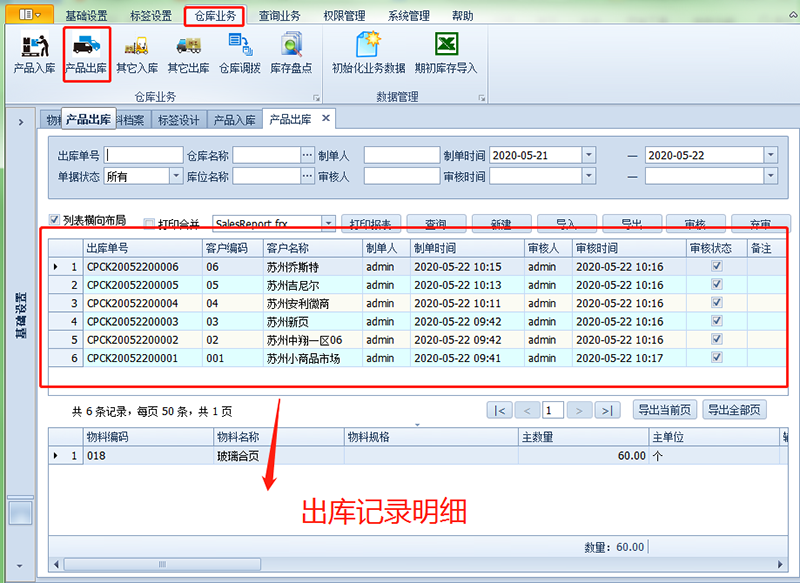
Task: Click the page number input box
Action: tap(553, 410)
